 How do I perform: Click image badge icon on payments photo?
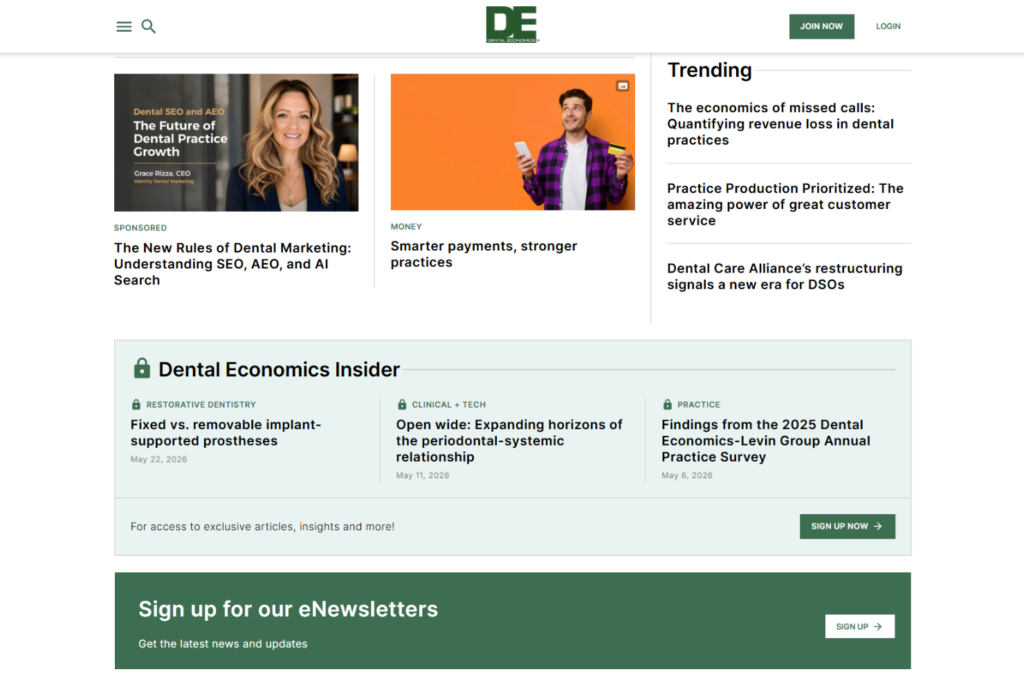click(x=622, y=86)
